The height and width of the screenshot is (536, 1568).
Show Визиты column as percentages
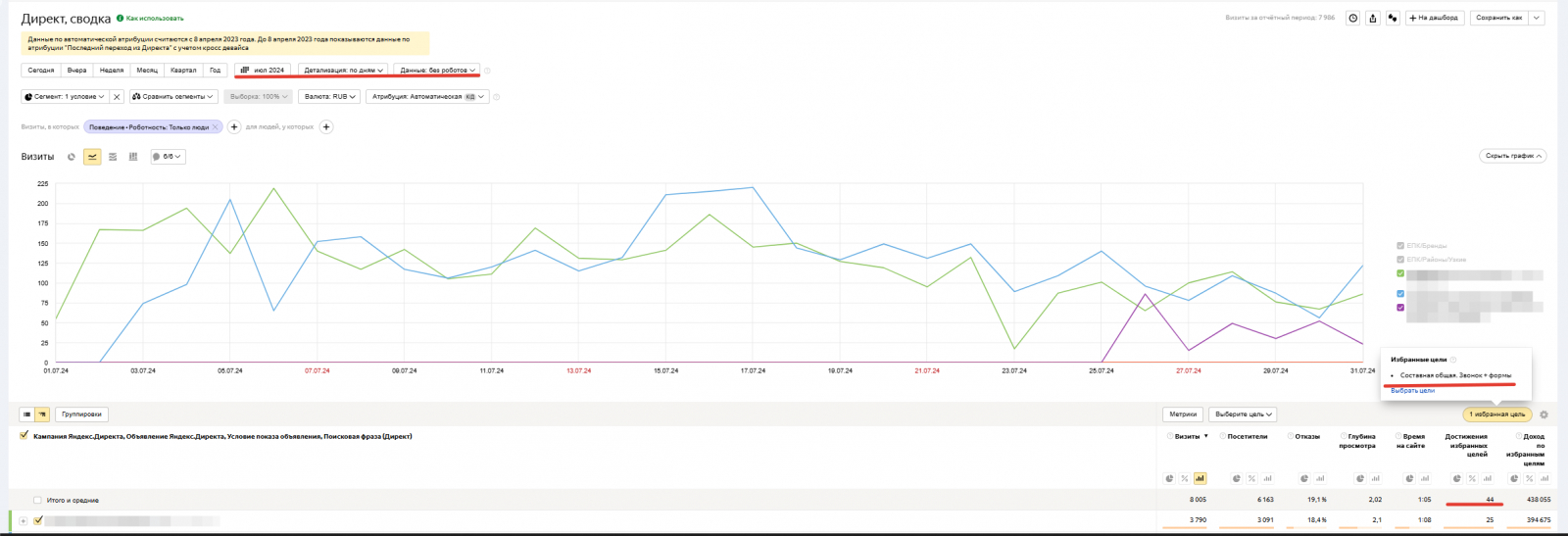tap(1185, 479)
